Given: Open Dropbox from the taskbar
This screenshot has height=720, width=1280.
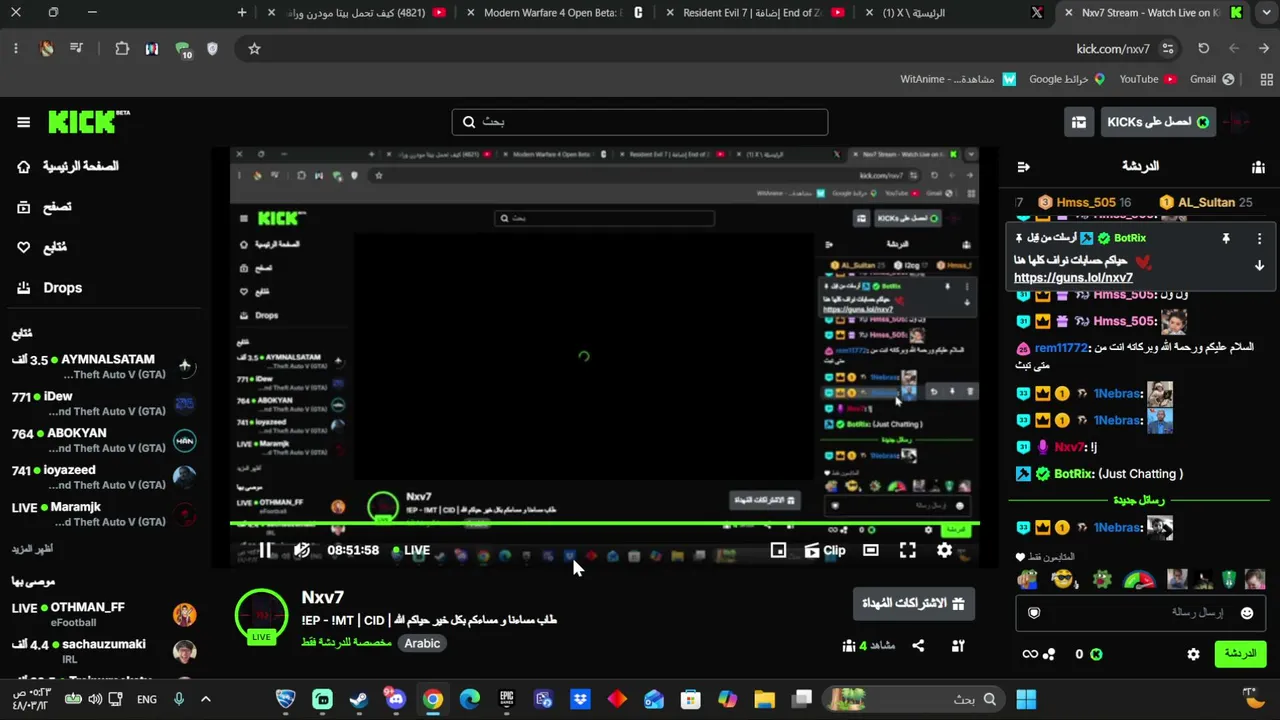Looking at the screenshot, I should (580, 699).
